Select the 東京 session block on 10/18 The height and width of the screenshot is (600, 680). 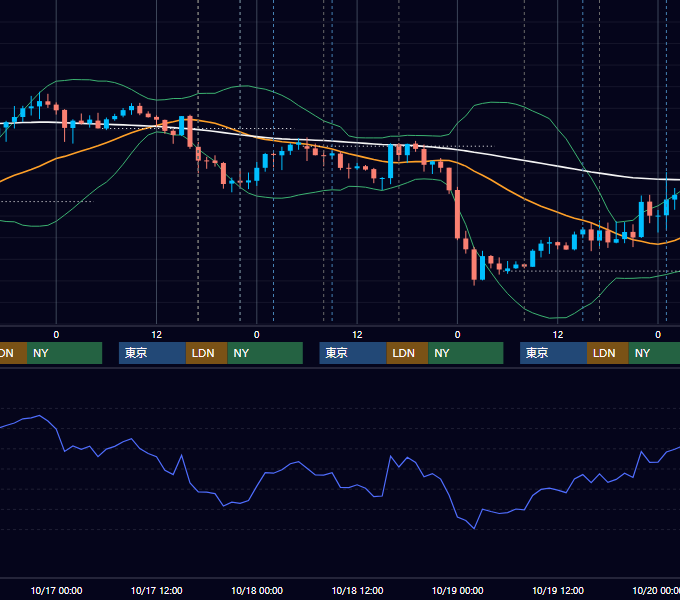click(353, 353)
